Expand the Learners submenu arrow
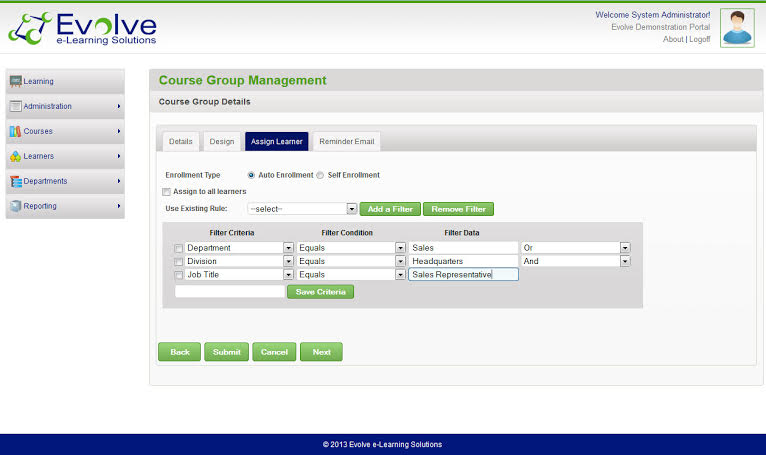 (x=119, y=156)
